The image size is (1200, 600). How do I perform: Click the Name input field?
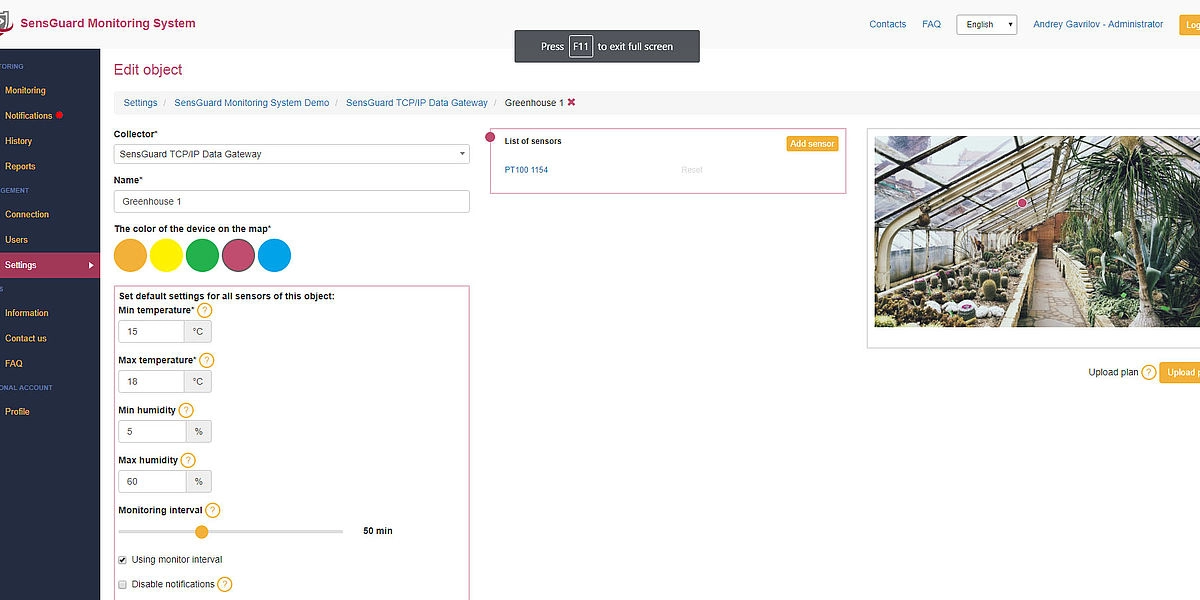coord(291,202)
